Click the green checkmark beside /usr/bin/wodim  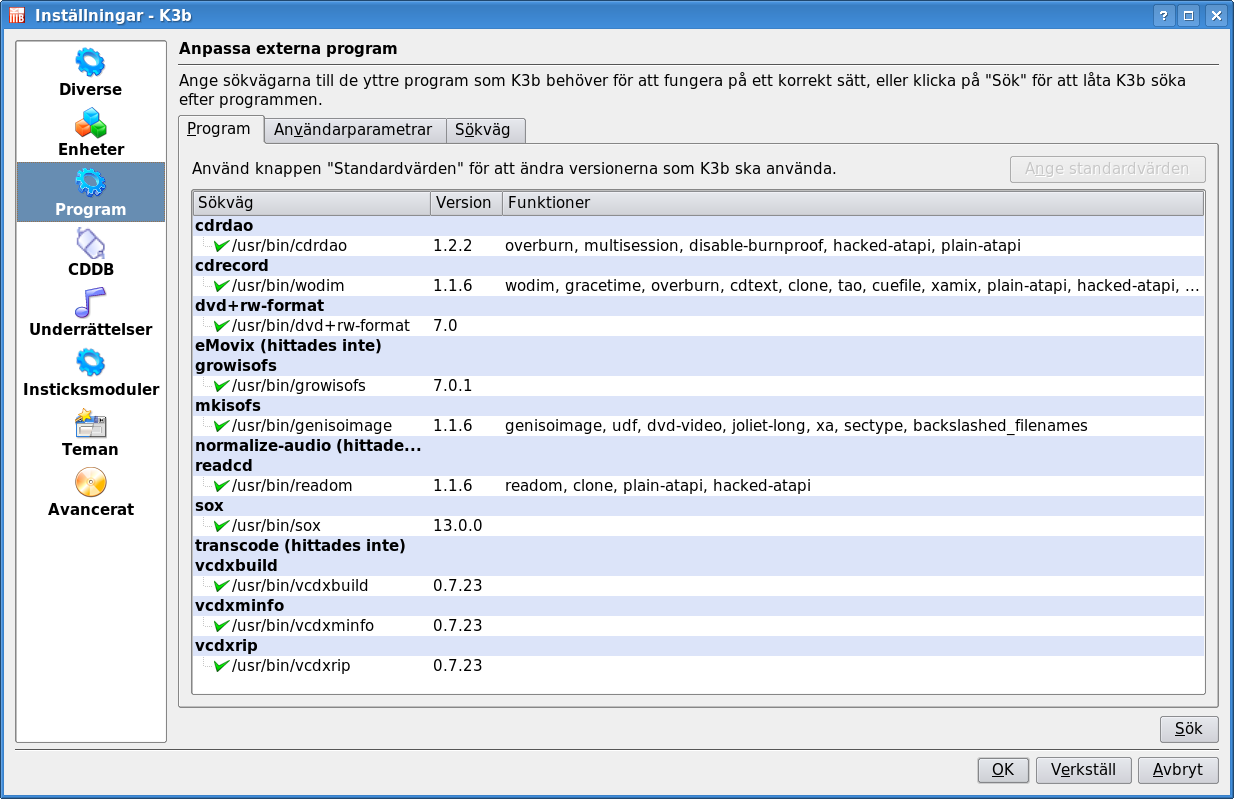pos(221,285)
